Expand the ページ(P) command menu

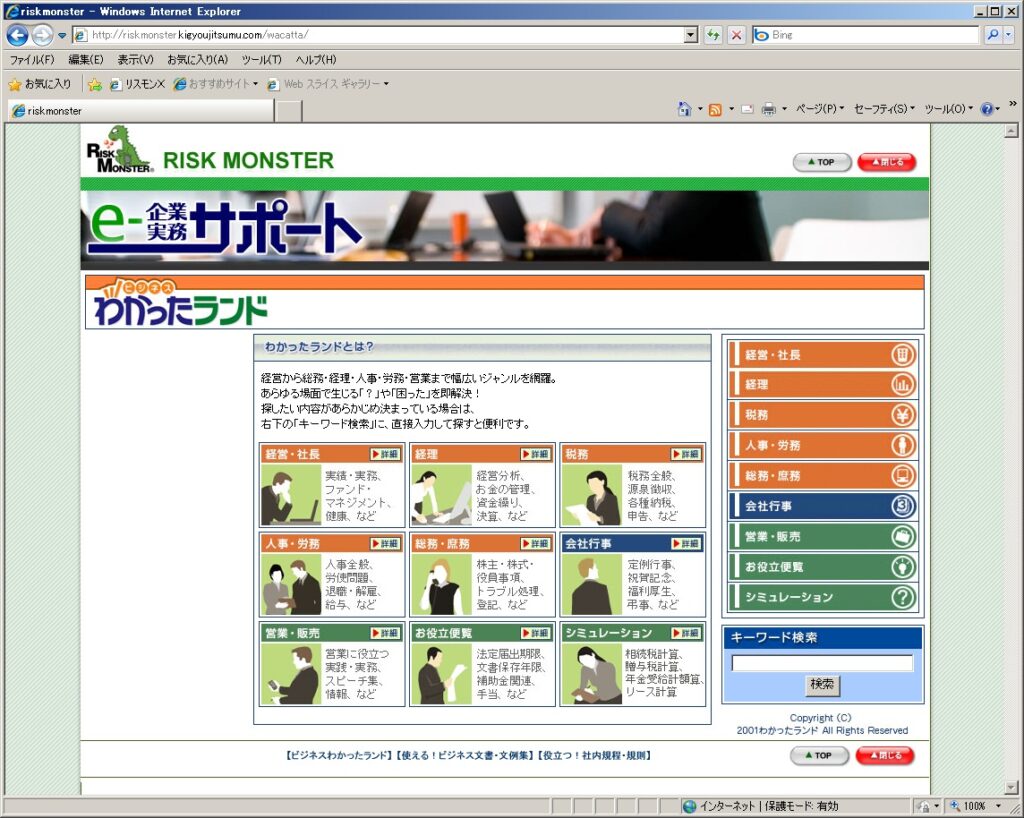pyautogui.click(x=819, y=109)
